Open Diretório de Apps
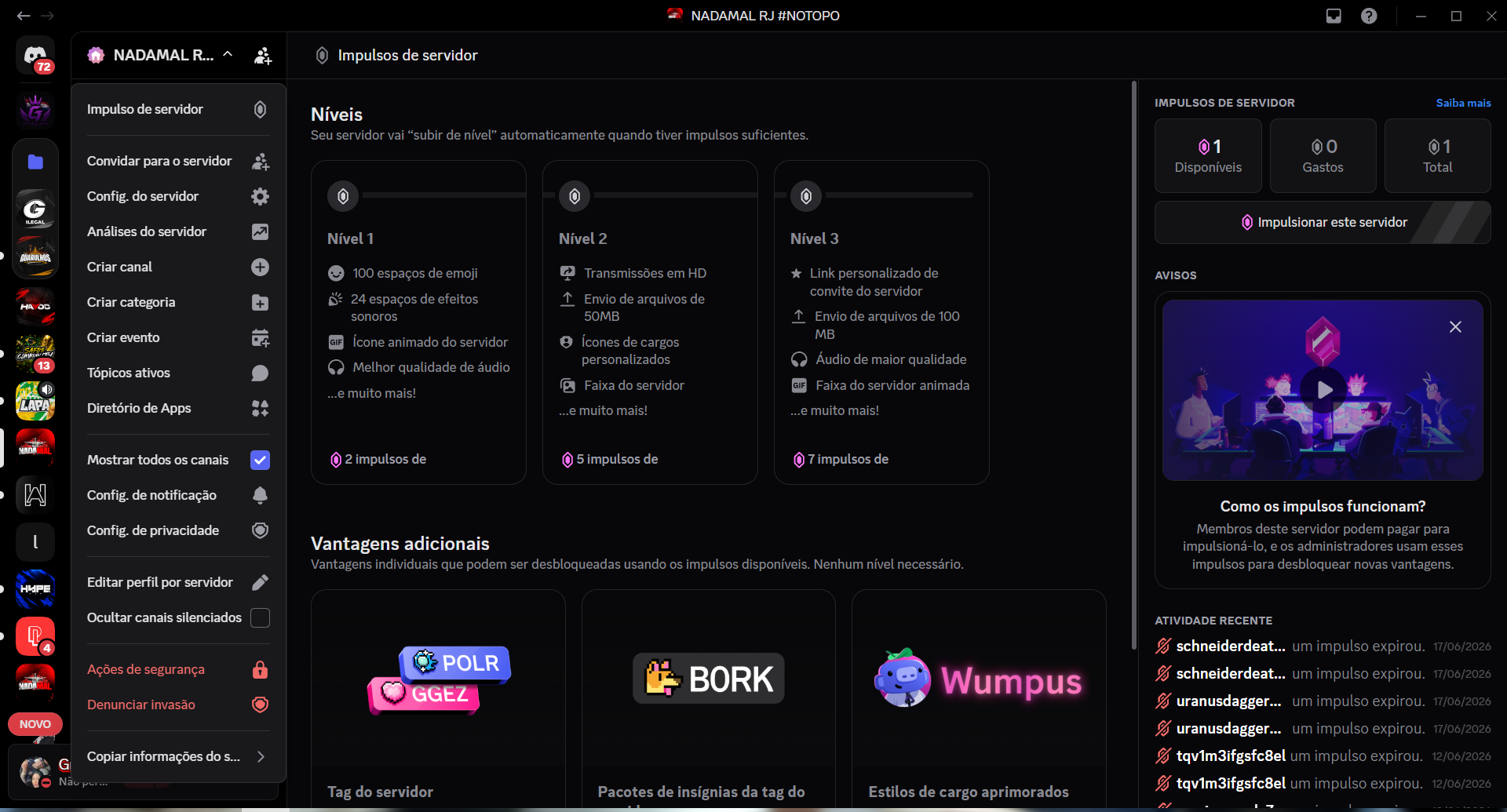 [178, 408]
